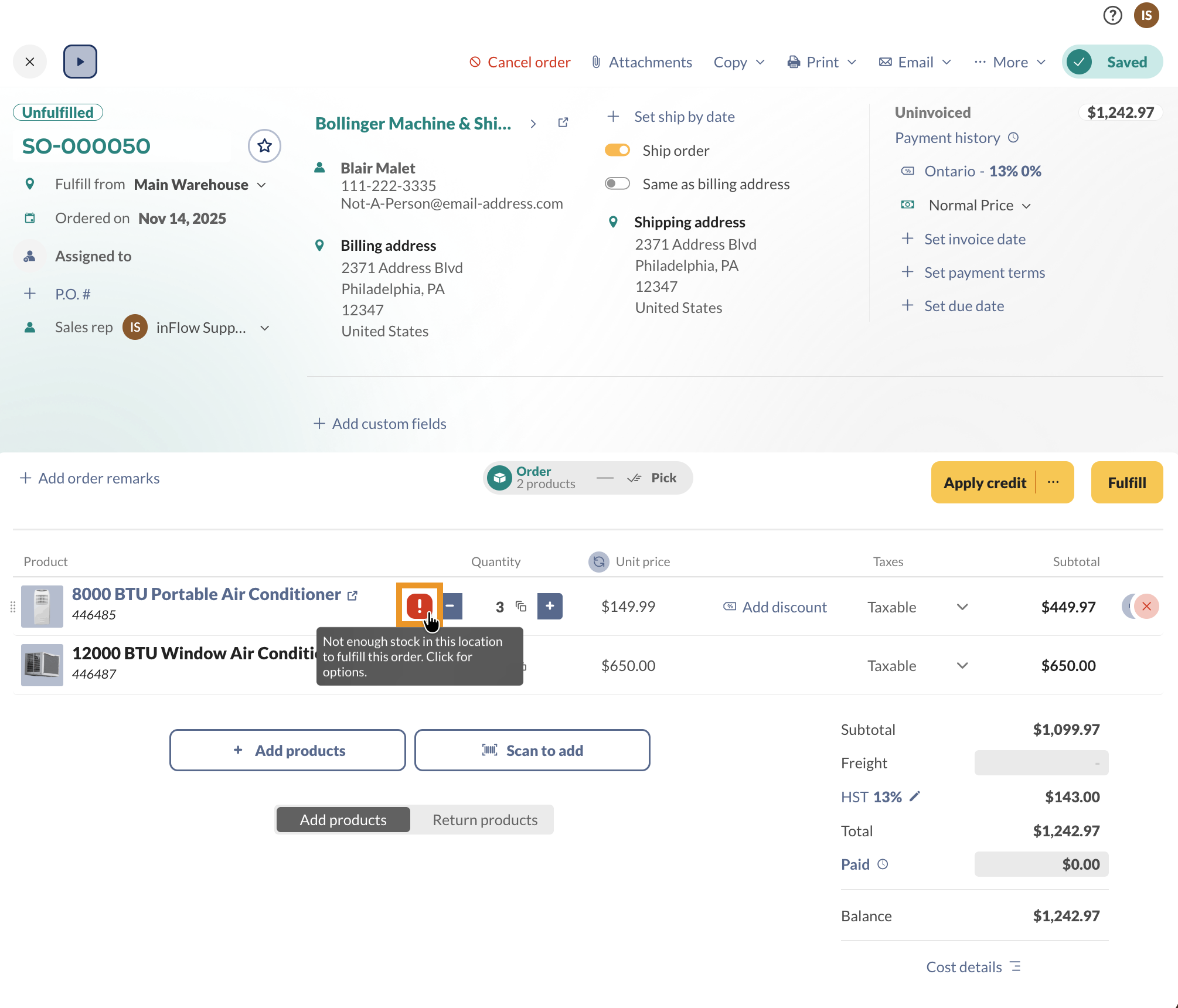
Task: Open customer in new window icon
Action: (563, 122)
